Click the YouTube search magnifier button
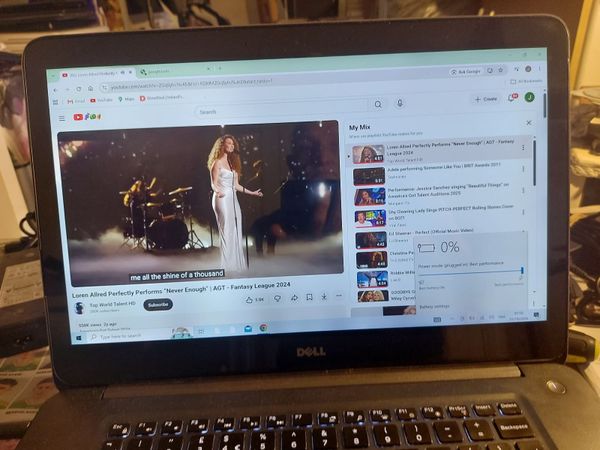 click(x=378, y=104)
